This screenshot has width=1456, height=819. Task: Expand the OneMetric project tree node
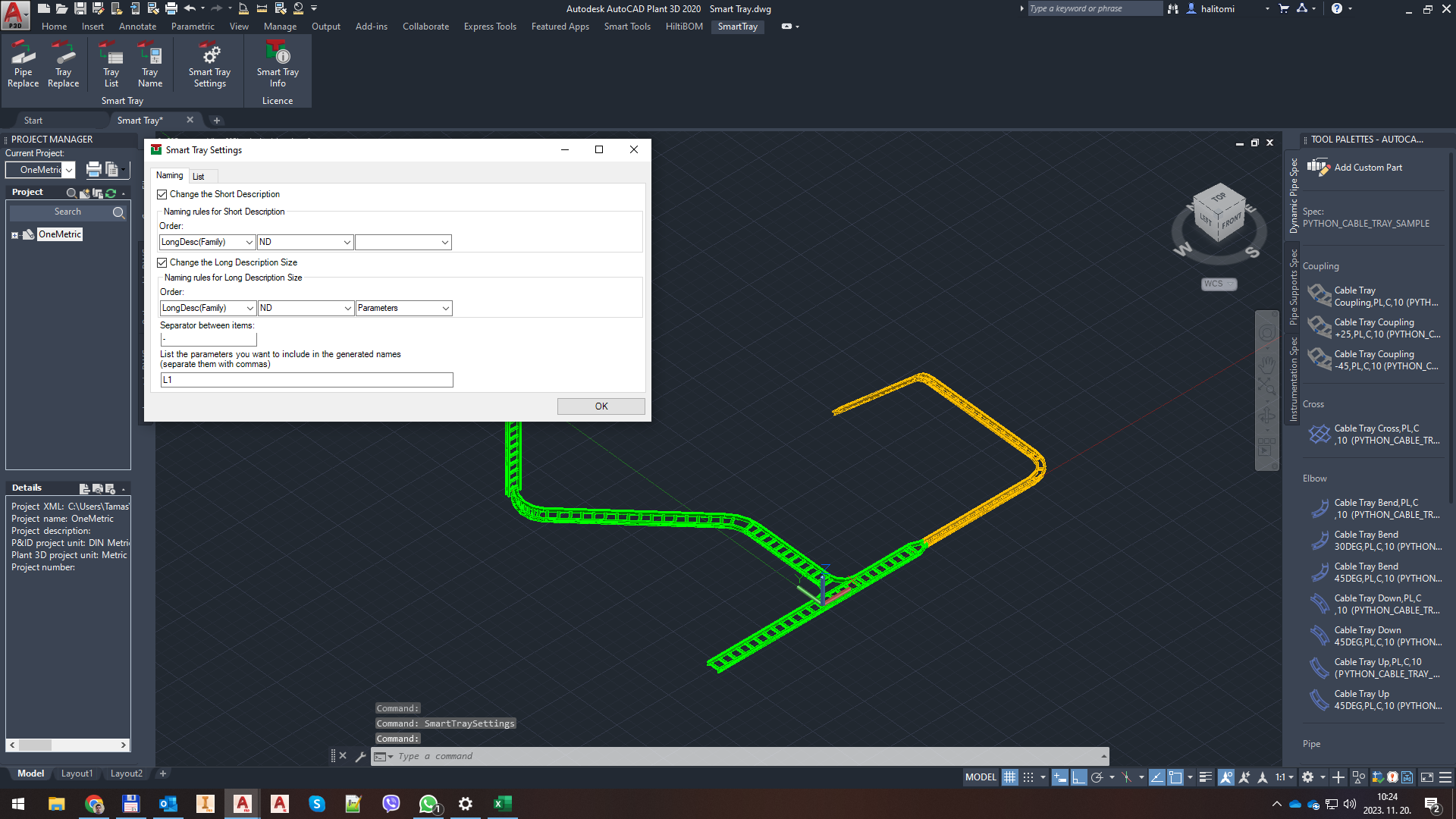tap(14, 235)
